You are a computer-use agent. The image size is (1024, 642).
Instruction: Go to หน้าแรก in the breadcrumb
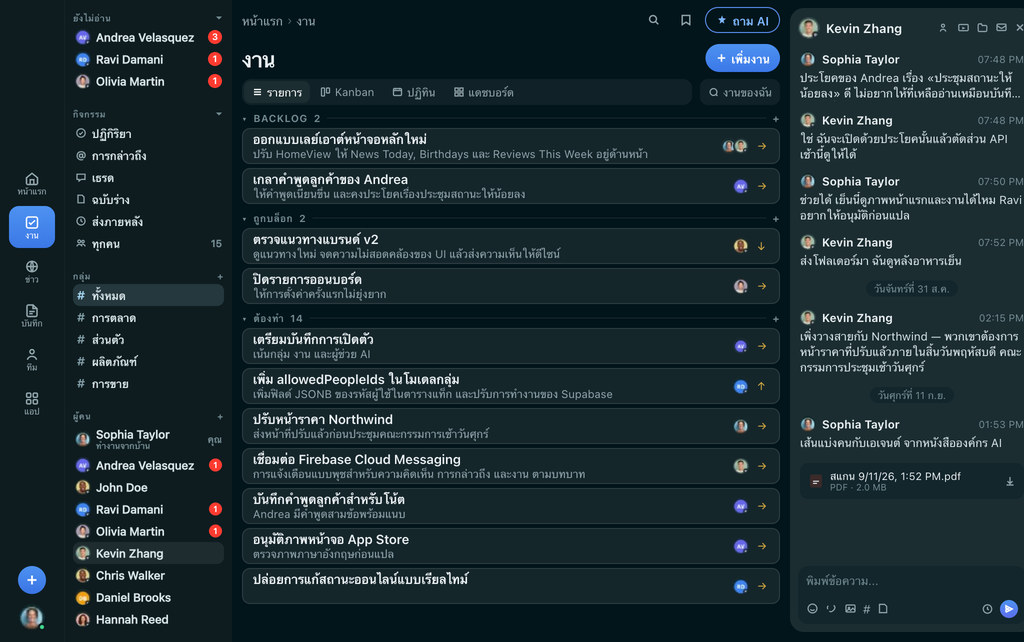[x=262, y=22]
